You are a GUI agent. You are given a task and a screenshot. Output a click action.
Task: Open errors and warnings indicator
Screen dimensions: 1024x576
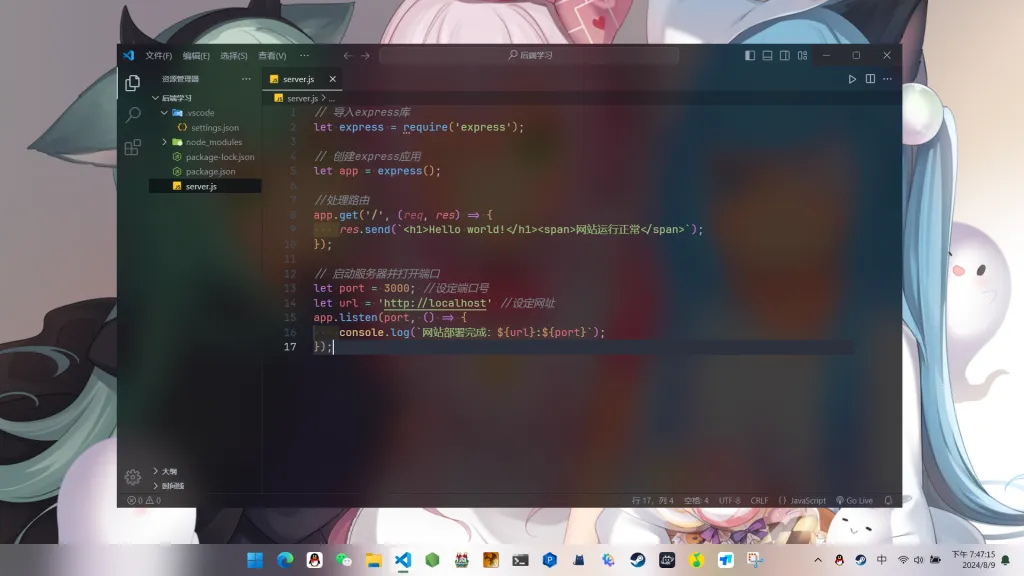pos(144,501)
